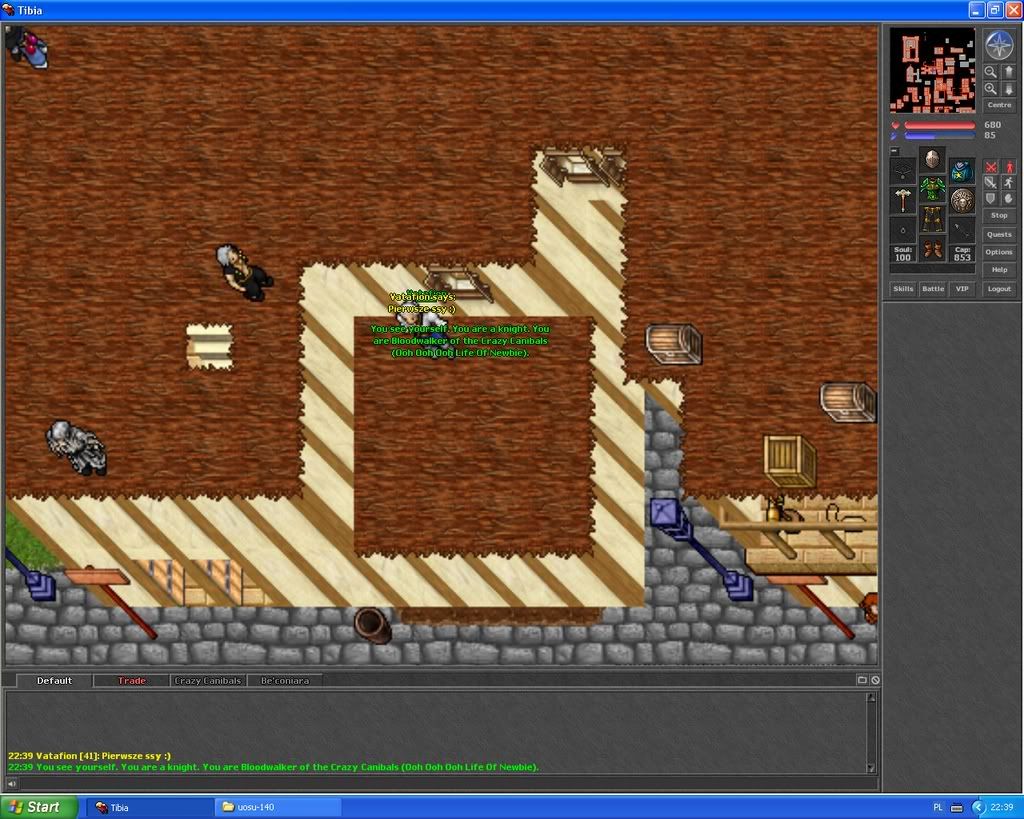Click the leather boots slot

(x=932, y=248)
